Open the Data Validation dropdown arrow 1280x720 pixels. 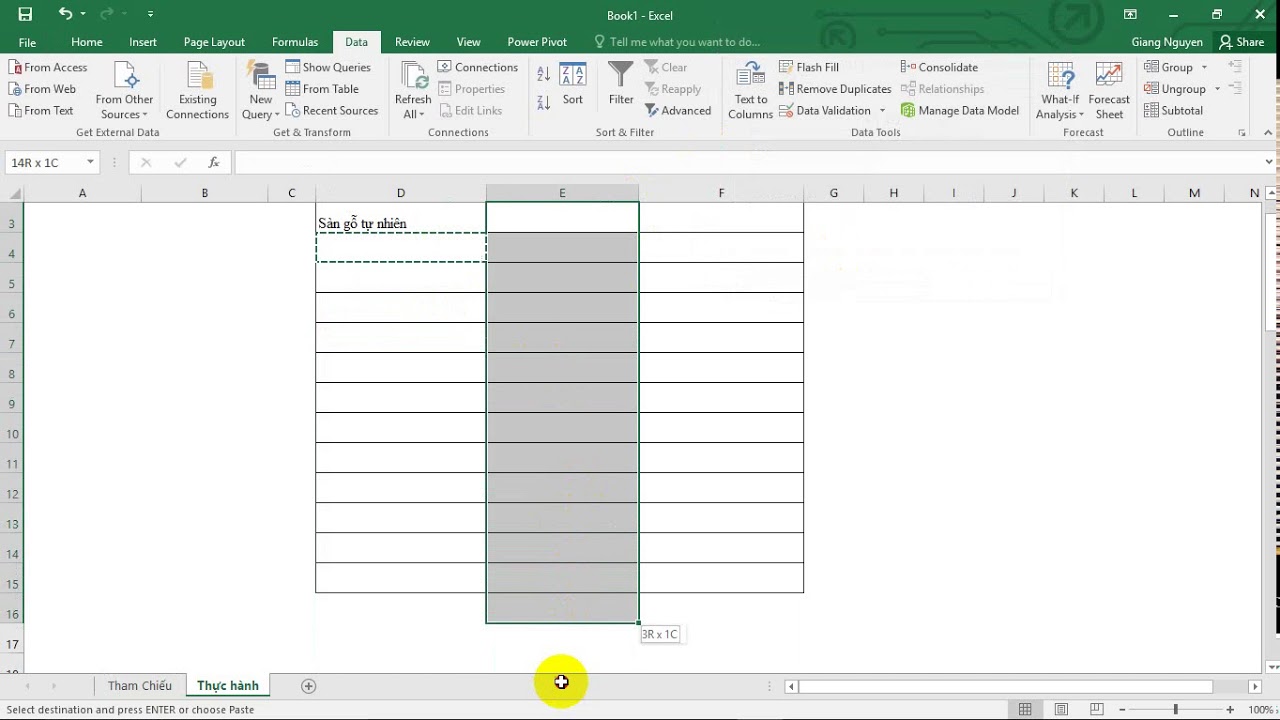[x=882, y=111]
